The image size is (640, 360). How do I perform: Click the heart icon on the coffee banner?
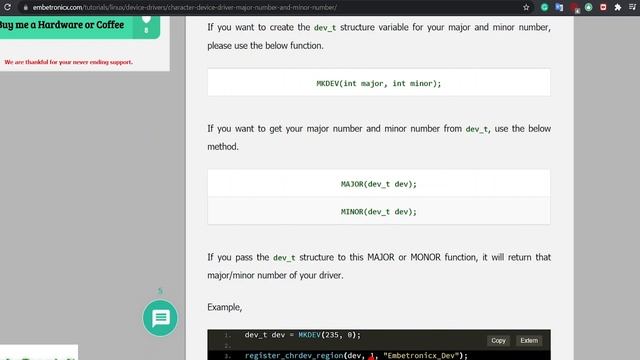tap(146, 20)
